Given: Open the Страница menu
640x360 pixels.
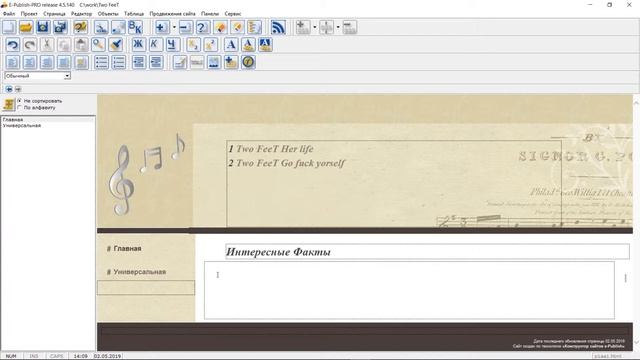Looking at the screenshot, I should [x=54, y=13].
